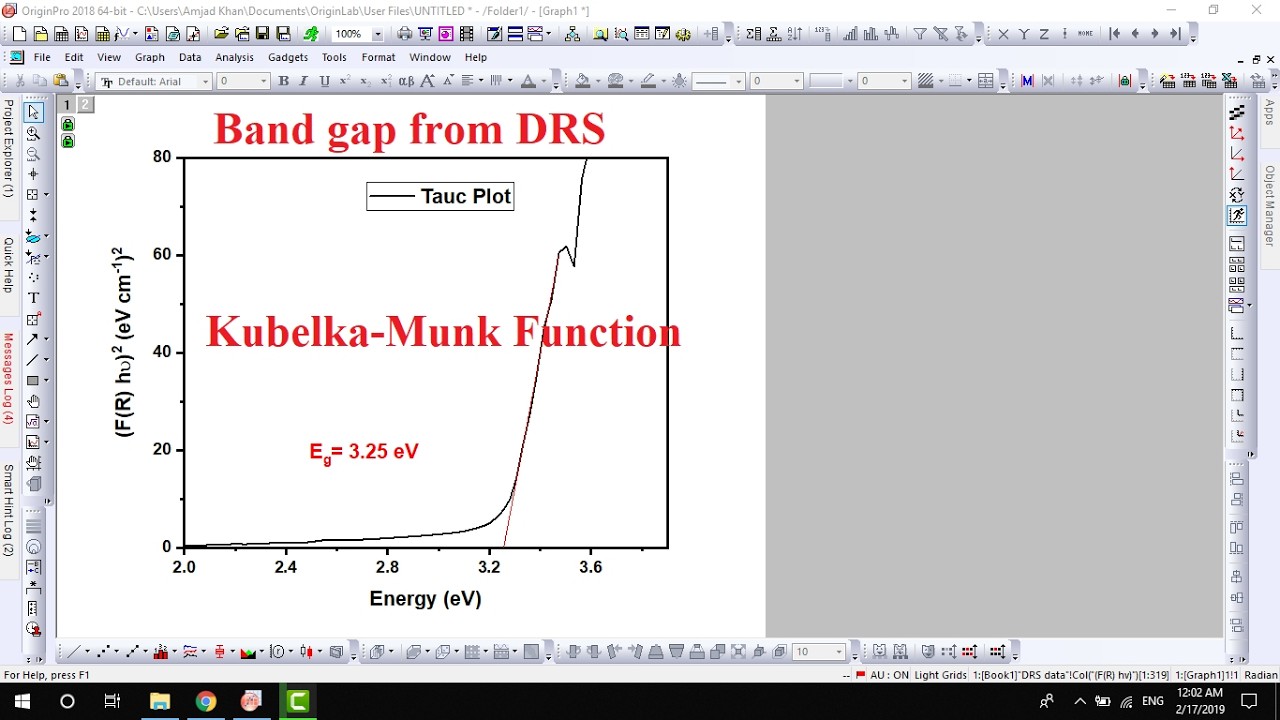Open the File menu
This screenshot has height=720, width=1280.
click(42, 57)
